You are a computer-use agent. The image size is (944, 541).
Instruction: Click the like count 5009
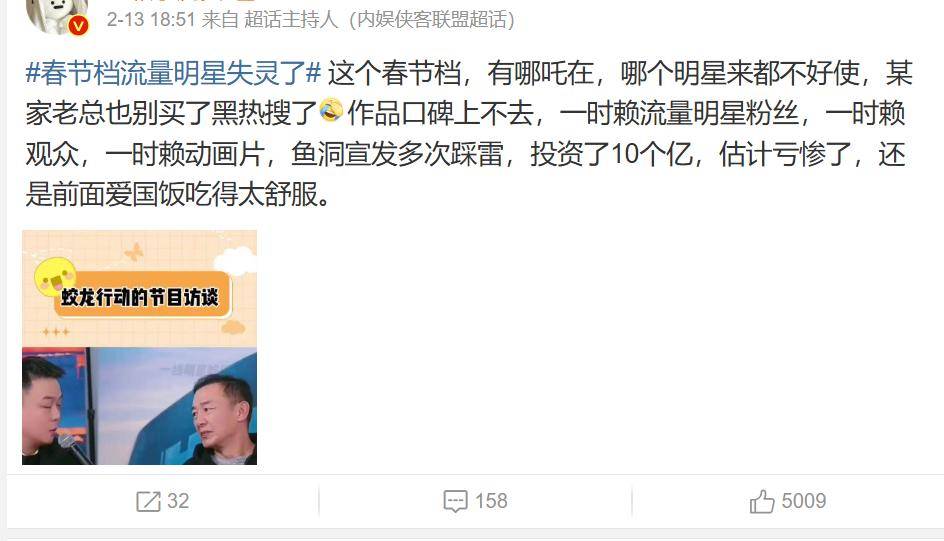coord(804,501)
